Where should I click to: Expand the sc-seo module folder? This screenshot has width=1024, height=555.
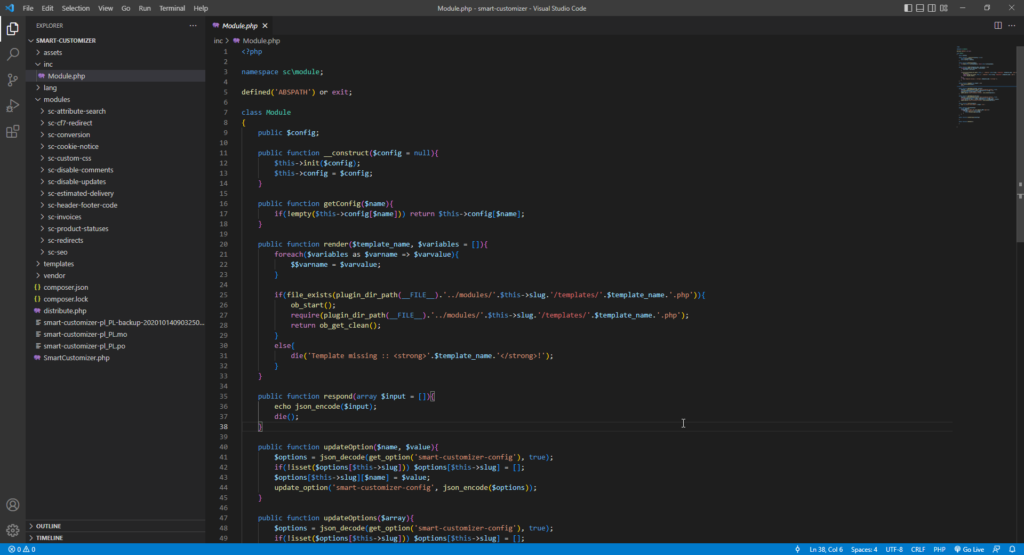tap(116, 252)
